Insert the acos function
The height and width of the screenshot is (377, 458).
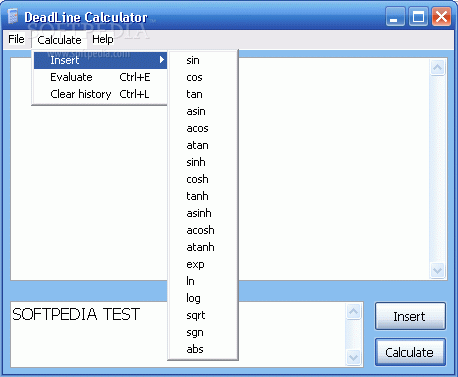coord(203,128)
